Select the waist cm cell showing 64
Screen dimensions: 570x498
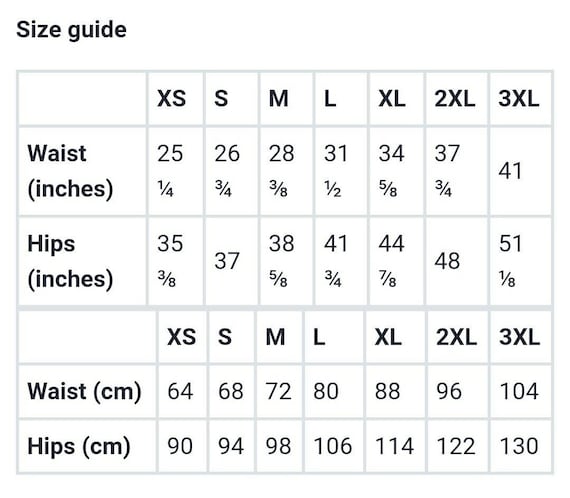pyautogui.click(x=182, y=391)
